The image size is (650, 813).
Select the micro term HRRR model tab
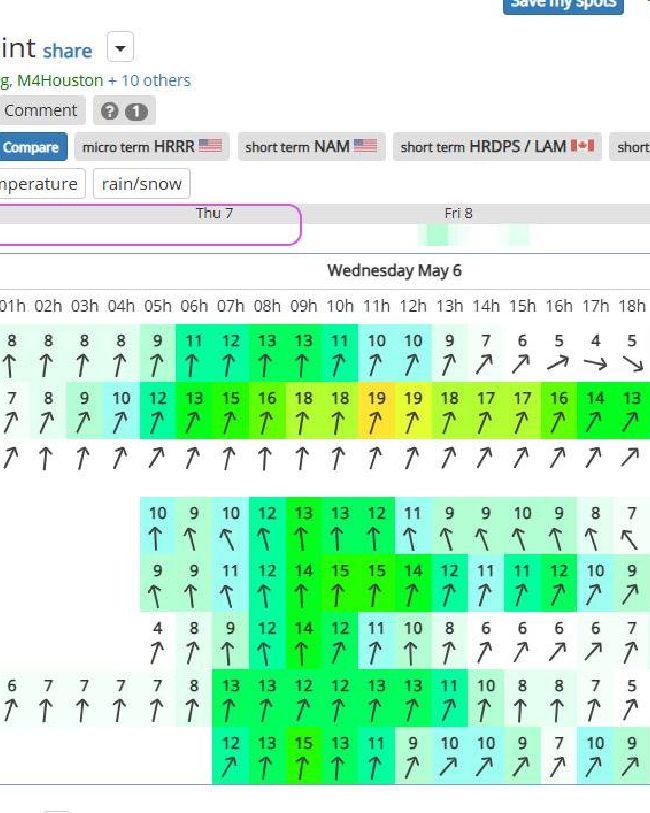tap(152, 147)
